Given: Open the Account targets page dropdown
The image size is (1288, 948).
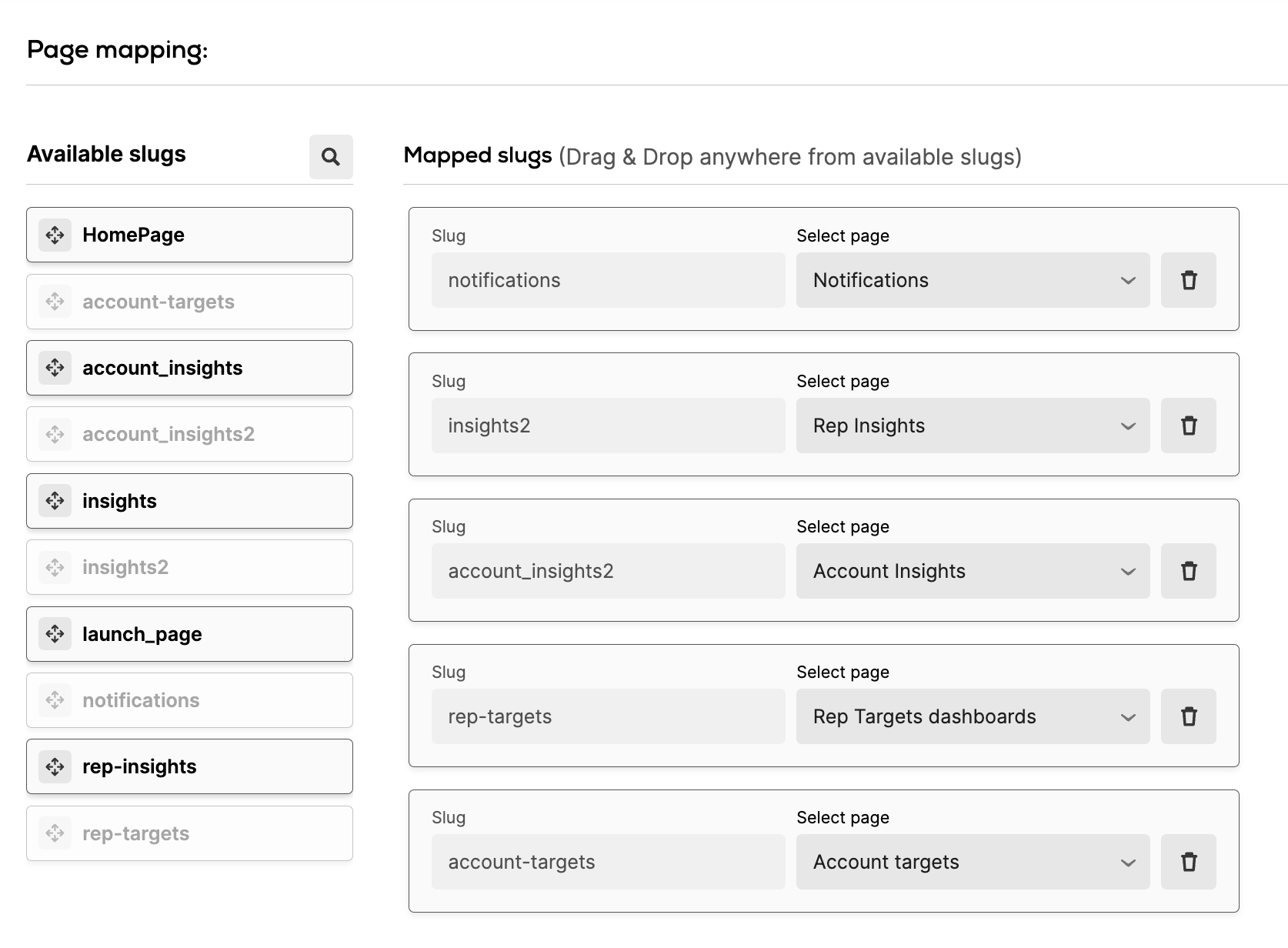Looking at the screenshot, I should 972,862.
